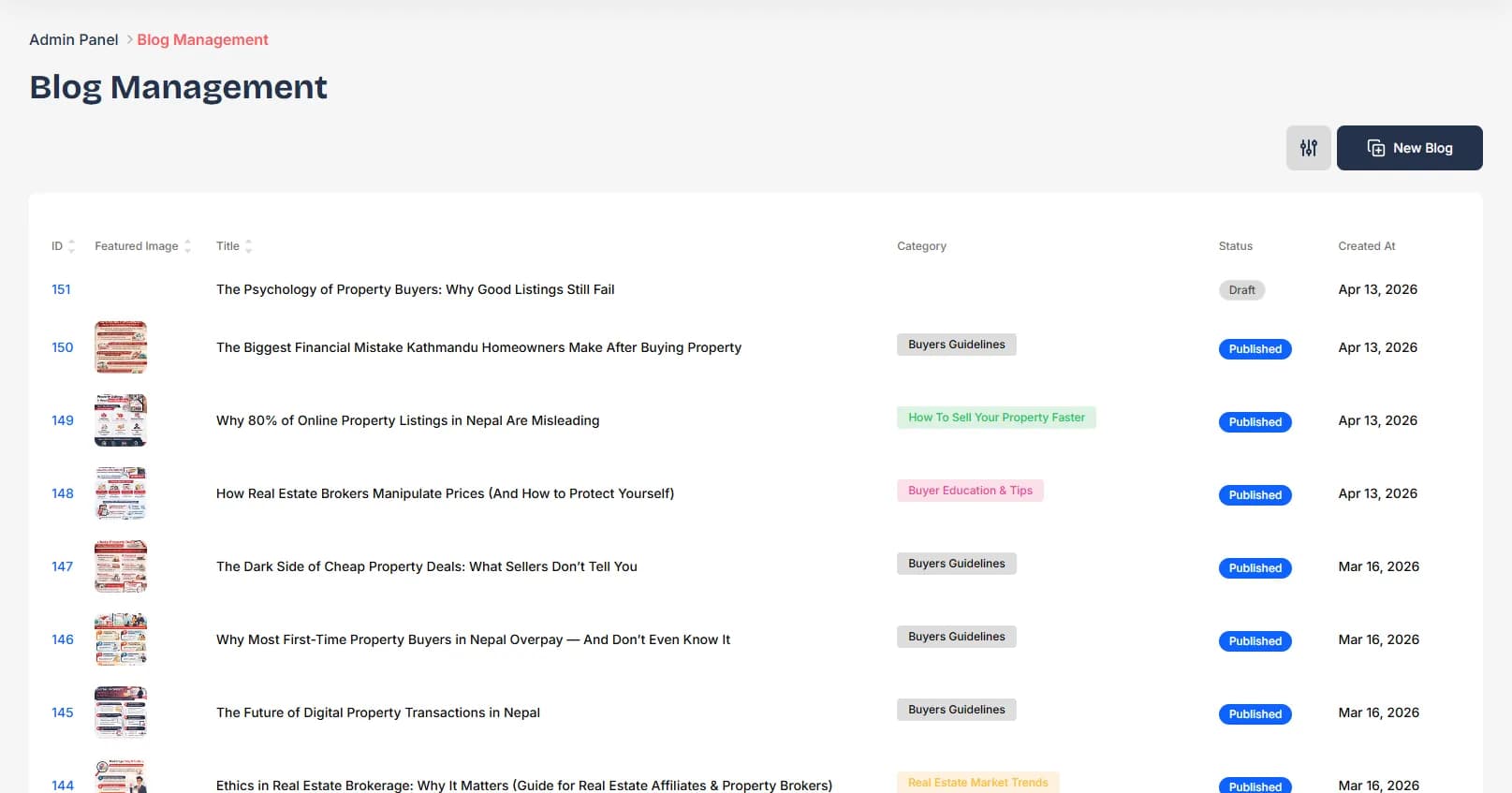The width and height of the screenshot is (1512, 793).
Task: Sort by Title column arrows
Action: [248, 246]
